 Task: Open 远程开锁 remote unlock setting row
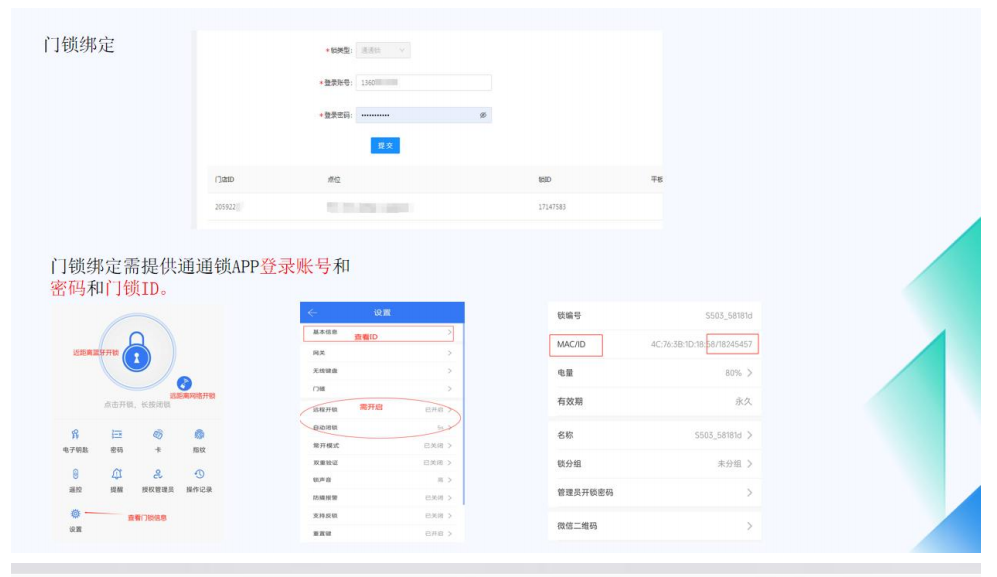[382, 410]
